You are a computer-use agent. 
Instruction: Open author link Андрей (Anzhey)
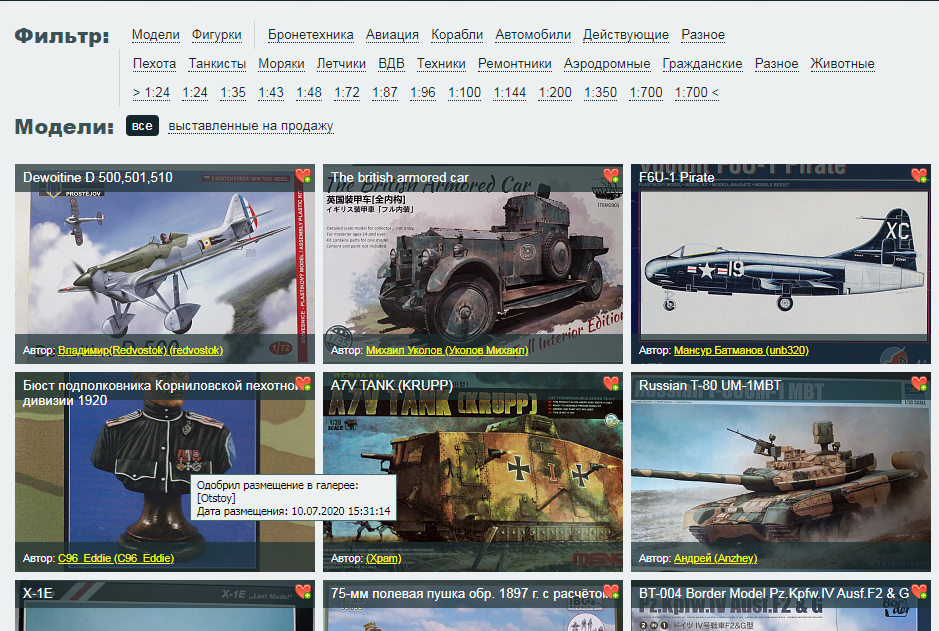tap(715, 558)
